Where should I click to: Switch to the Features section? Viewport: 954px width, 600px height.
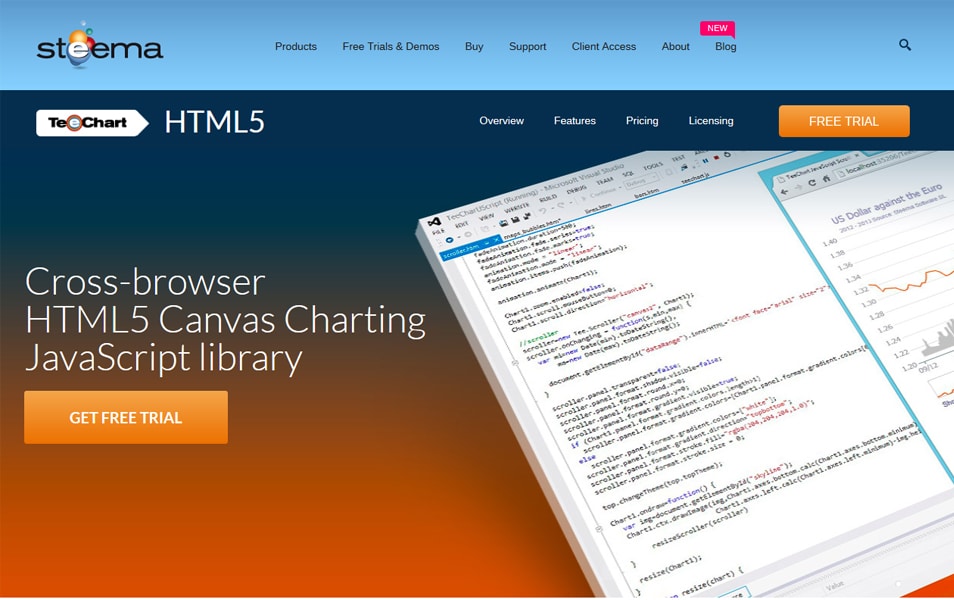point(574,120)
